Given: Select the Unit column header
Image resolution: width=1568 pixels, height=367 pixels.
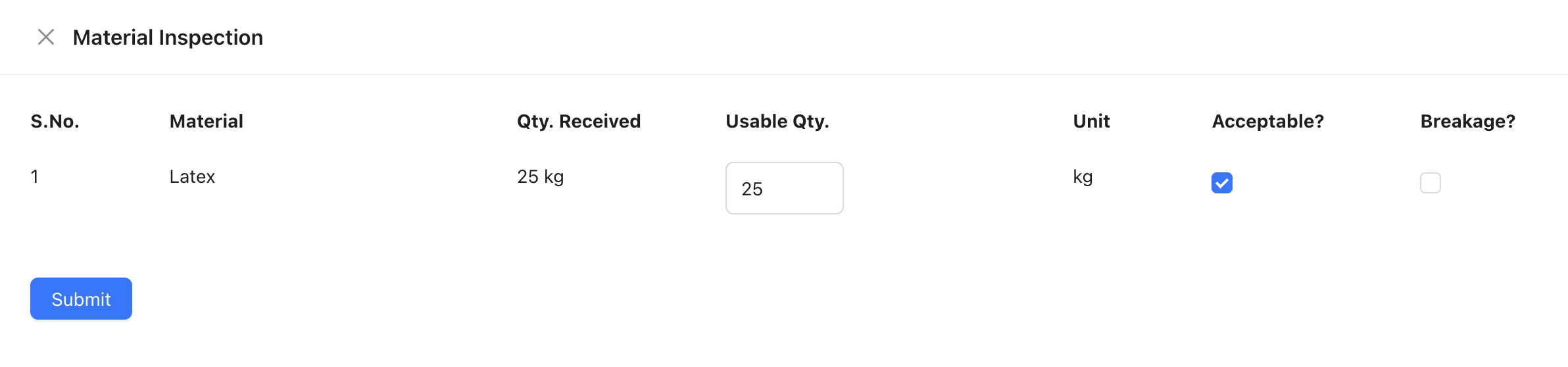Looking at the screenshot, I should click(1091, 121).
